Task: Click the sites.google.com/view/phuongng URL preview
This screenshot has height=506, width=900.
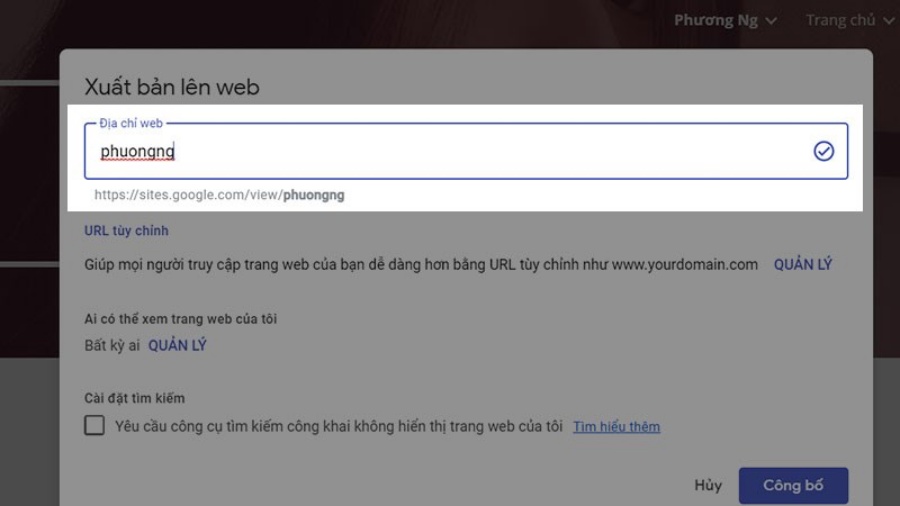Action: click(219, 195)
